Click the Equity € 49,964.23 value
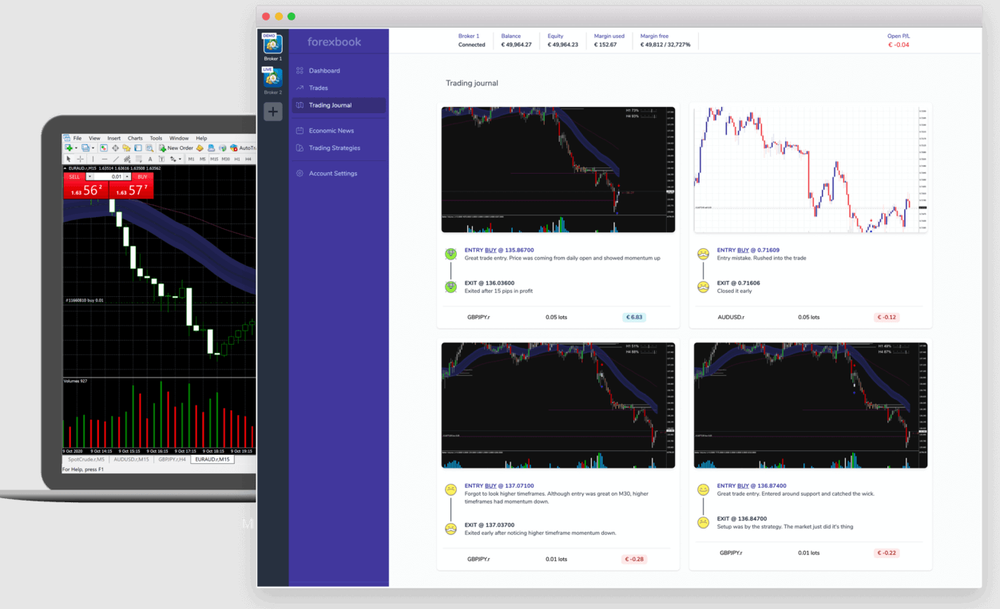The height and width of the screenshot is (609, 1000). click(562, 45)
